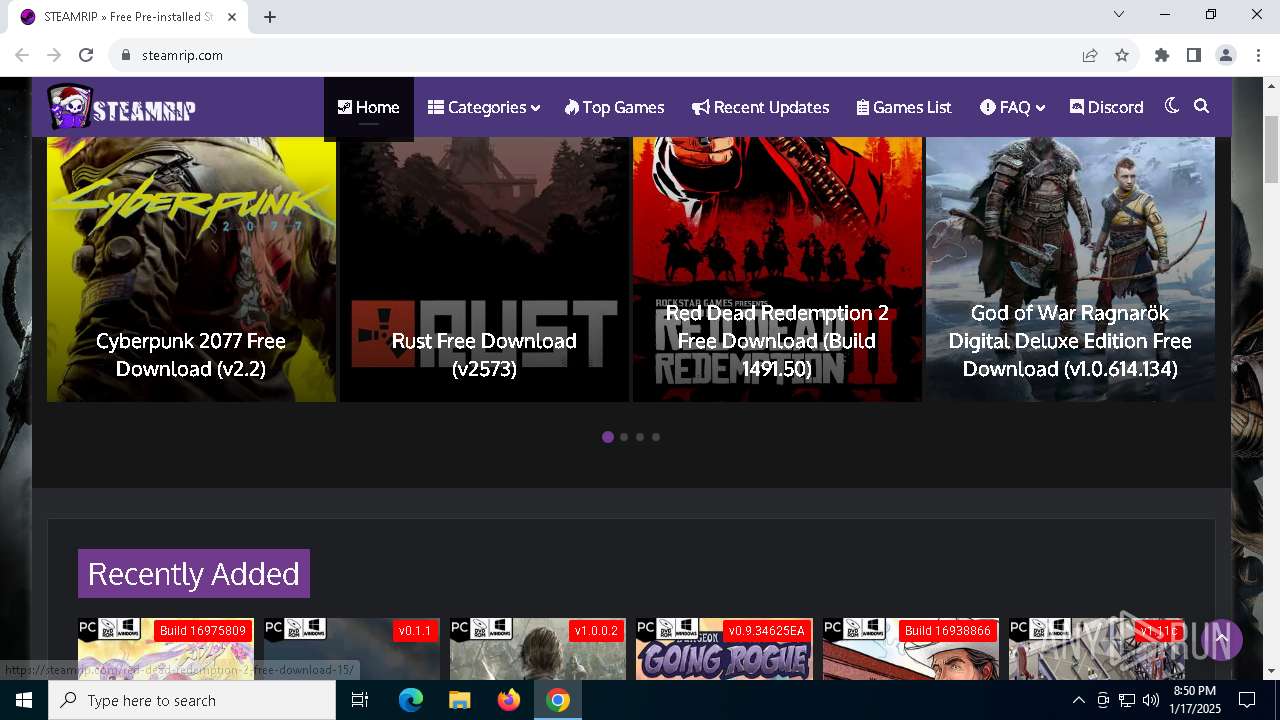Open File Explorer from taskbar
This screenshot has height=720, width=1280.
click(x=460, y=700)
